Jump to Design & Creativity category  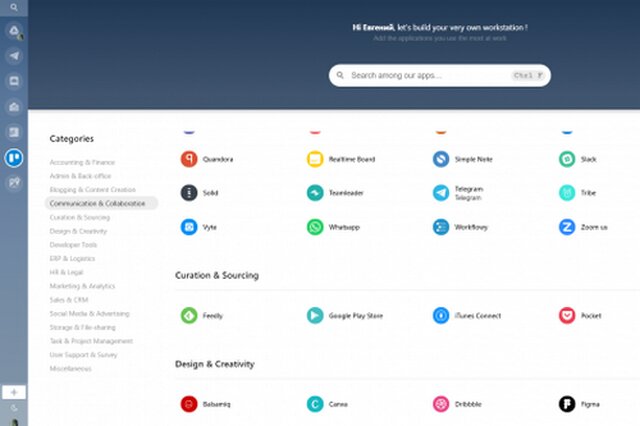(78, 231)
